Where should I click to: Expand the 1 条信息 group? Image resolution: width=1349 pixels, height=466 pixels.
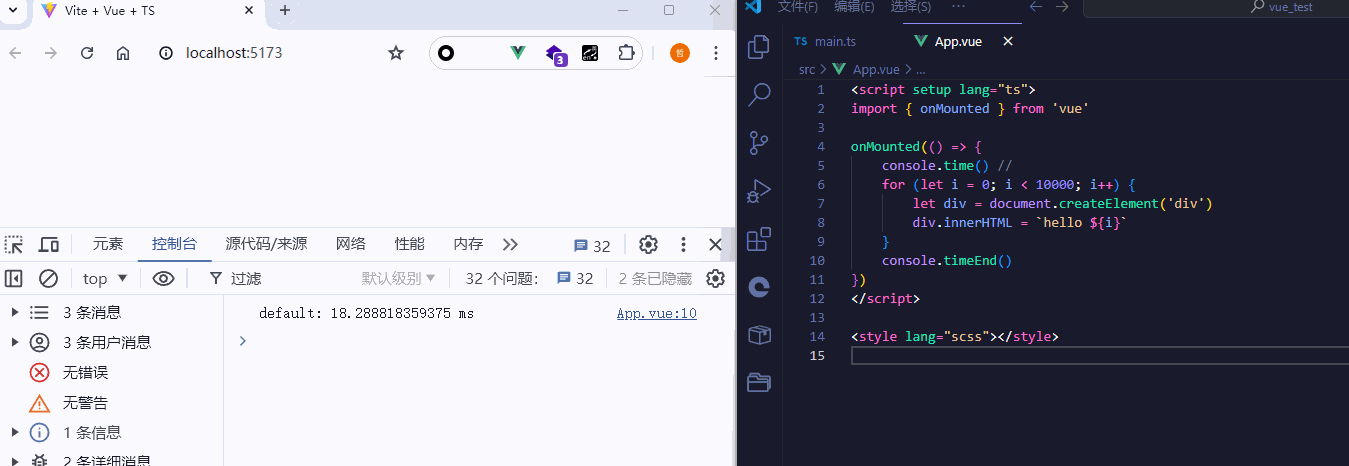coord(14,433)
